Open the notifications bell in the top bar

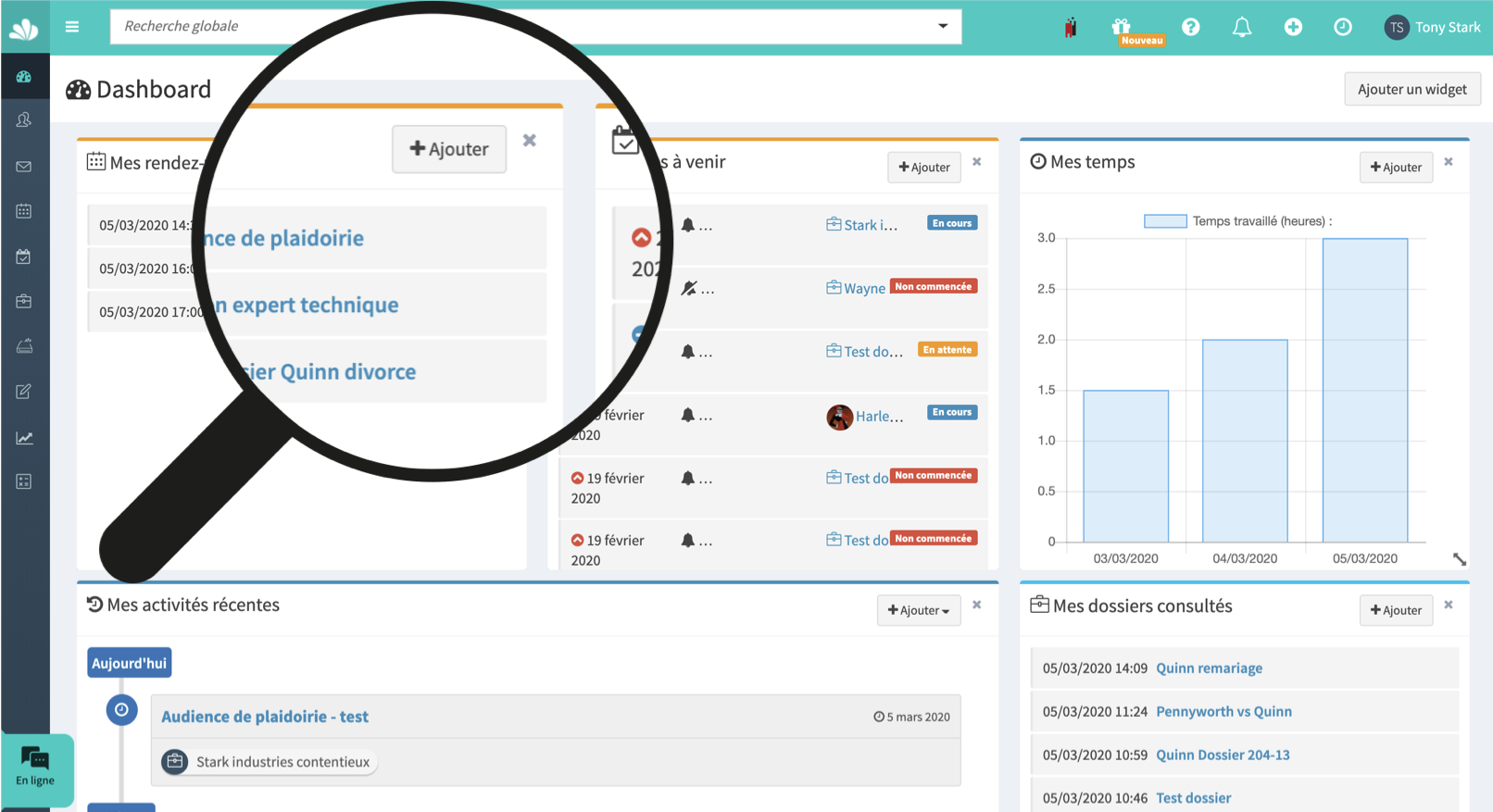coord(1242,27)
